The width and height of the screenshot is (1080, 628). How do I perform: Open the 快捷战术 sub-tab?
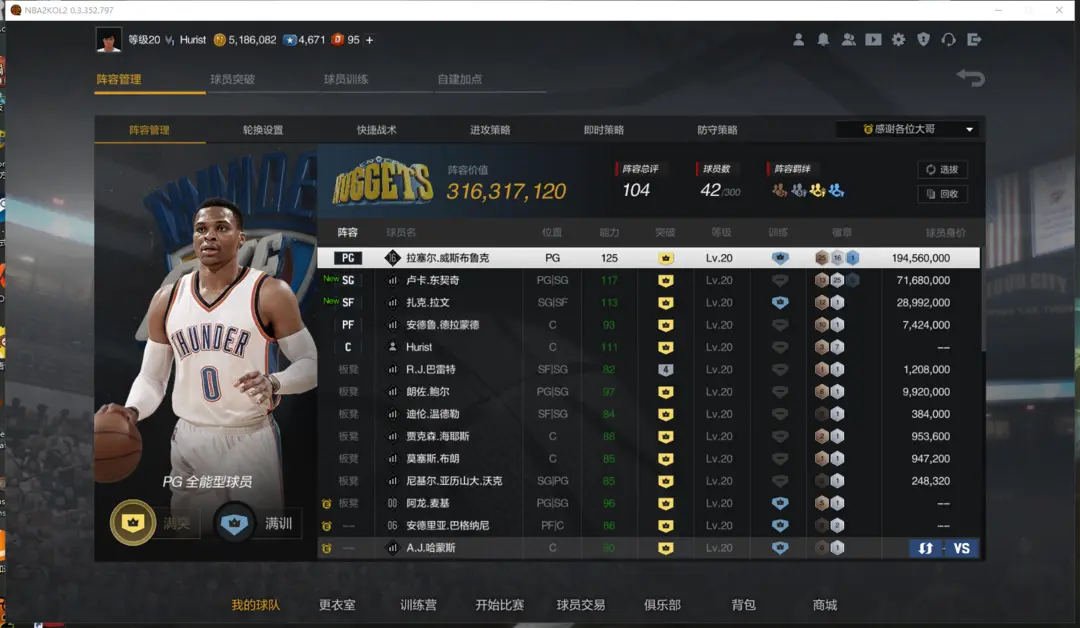click(377, 130)
